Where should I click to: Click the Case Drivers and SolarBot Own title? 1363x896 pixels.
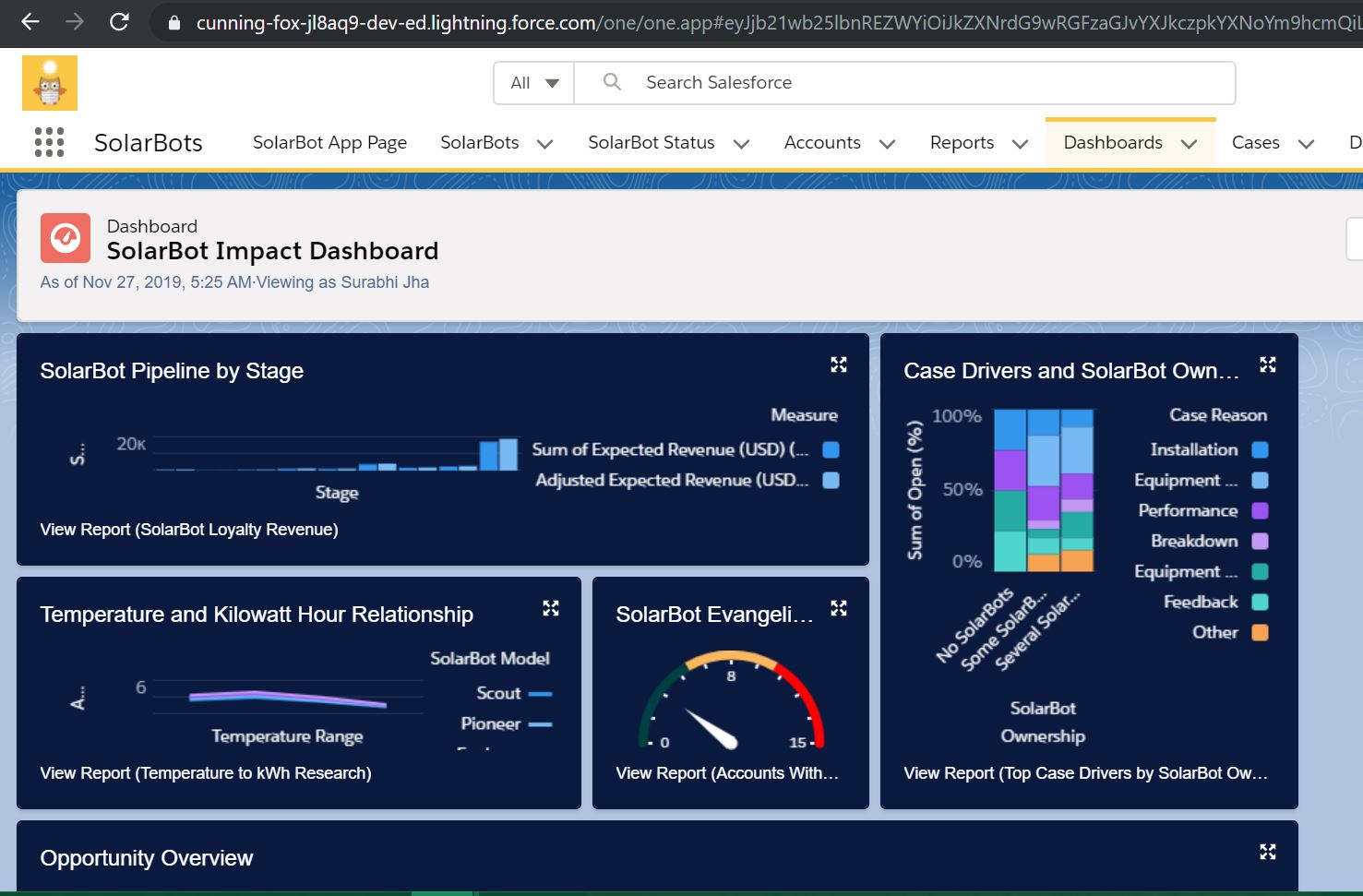pos(1071,371)
